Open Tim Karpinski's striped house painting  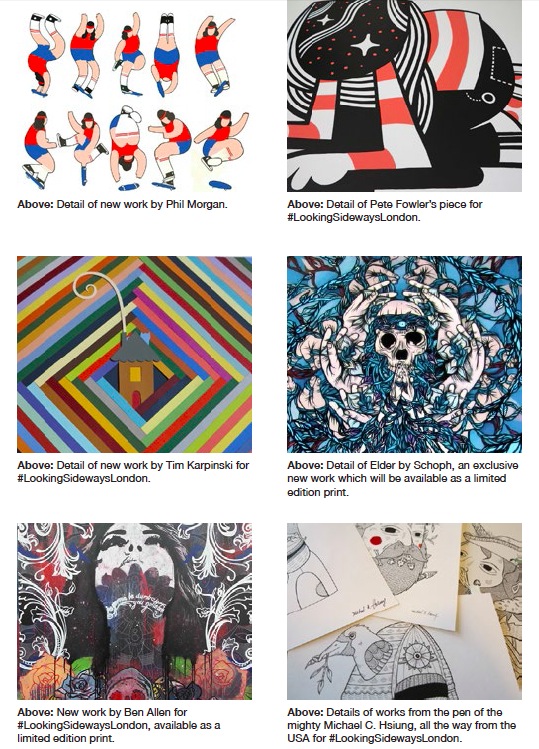134,354
